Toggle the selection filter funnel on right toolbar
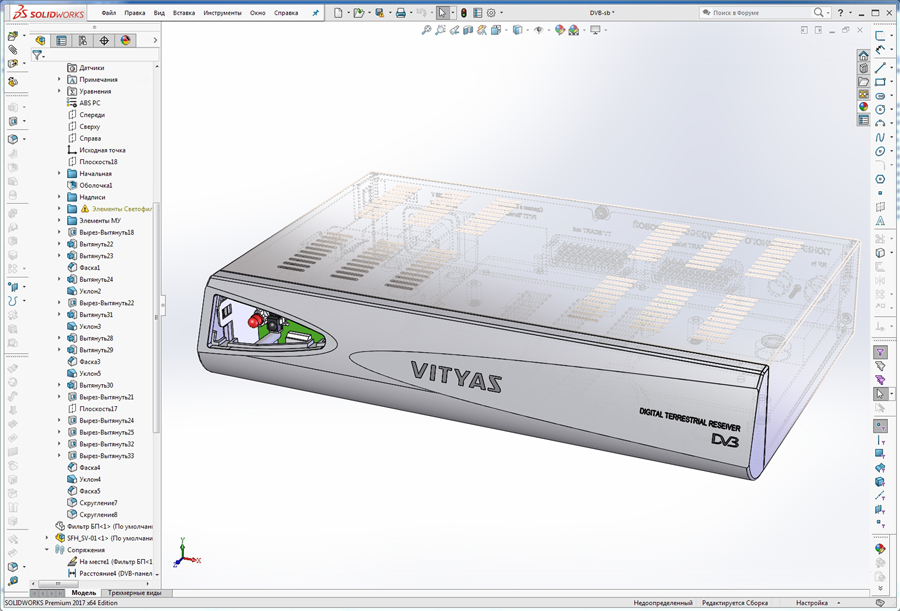 [x=880, y=352]
